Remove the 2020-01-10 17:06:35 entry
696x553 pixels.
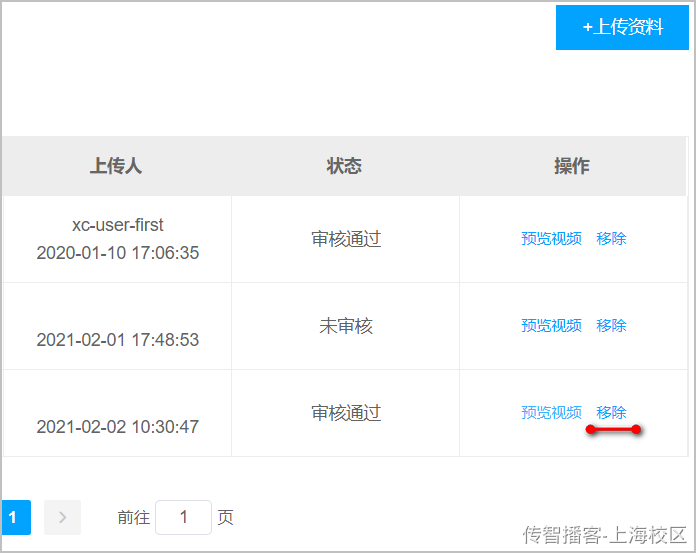611,239
